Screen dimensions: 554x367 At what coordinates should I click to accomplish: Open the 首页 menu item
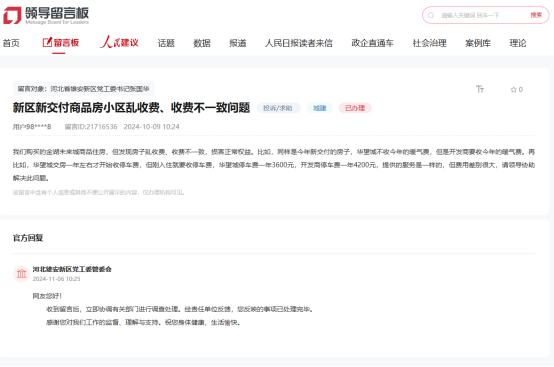coord(11,43)
